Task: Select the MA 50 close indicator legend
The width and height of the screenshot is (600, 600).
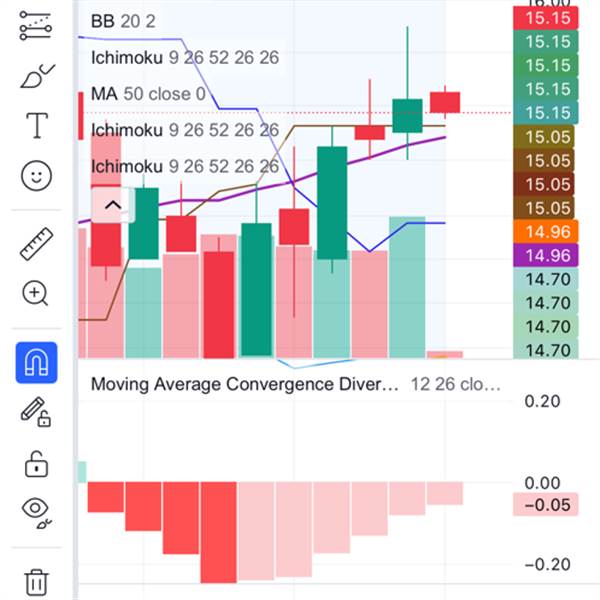Action: pos(148,94)
